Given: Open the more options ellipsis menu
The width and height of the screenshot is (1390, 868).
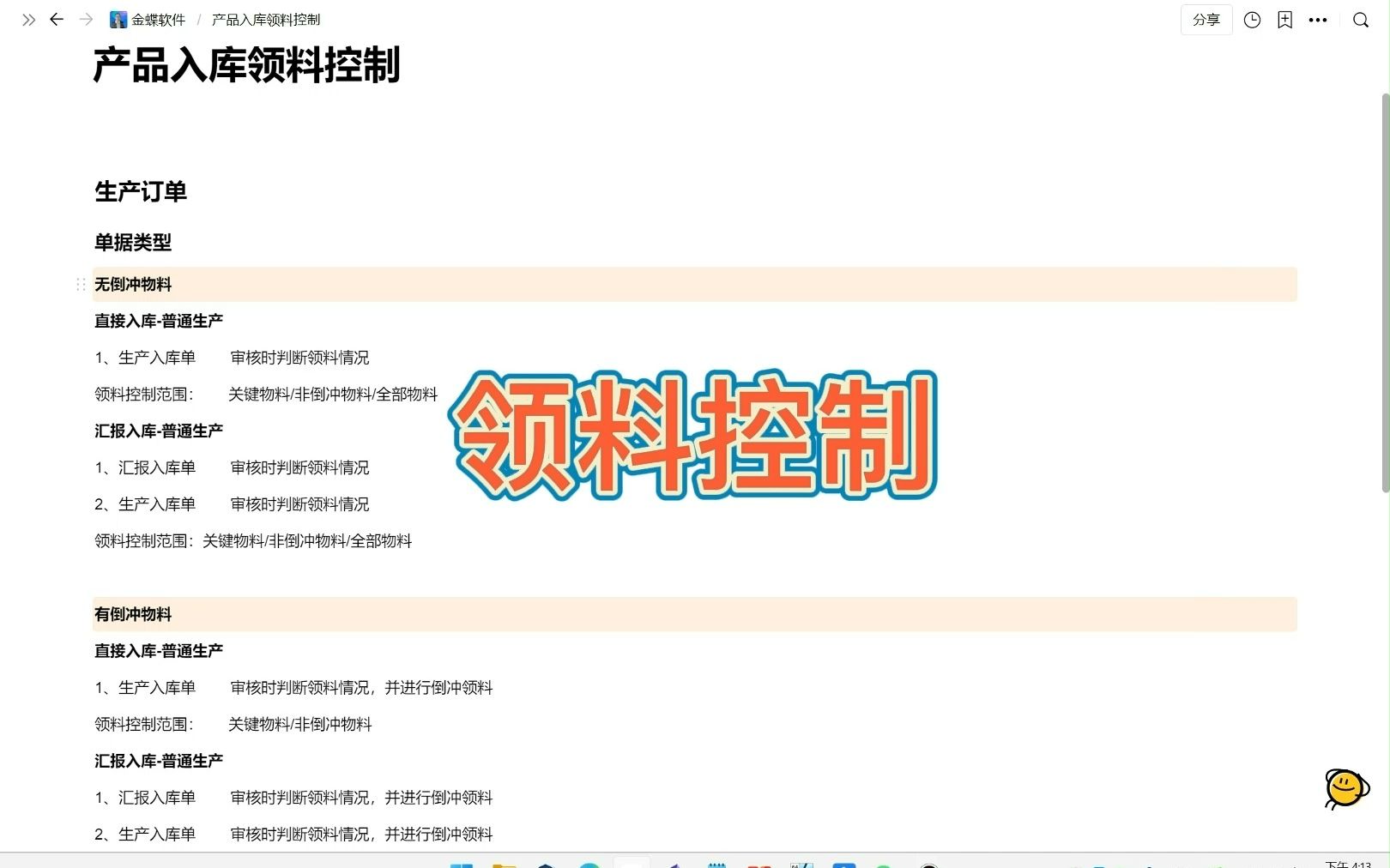Looking at the screenshot, I should (x=1318, y=20).
